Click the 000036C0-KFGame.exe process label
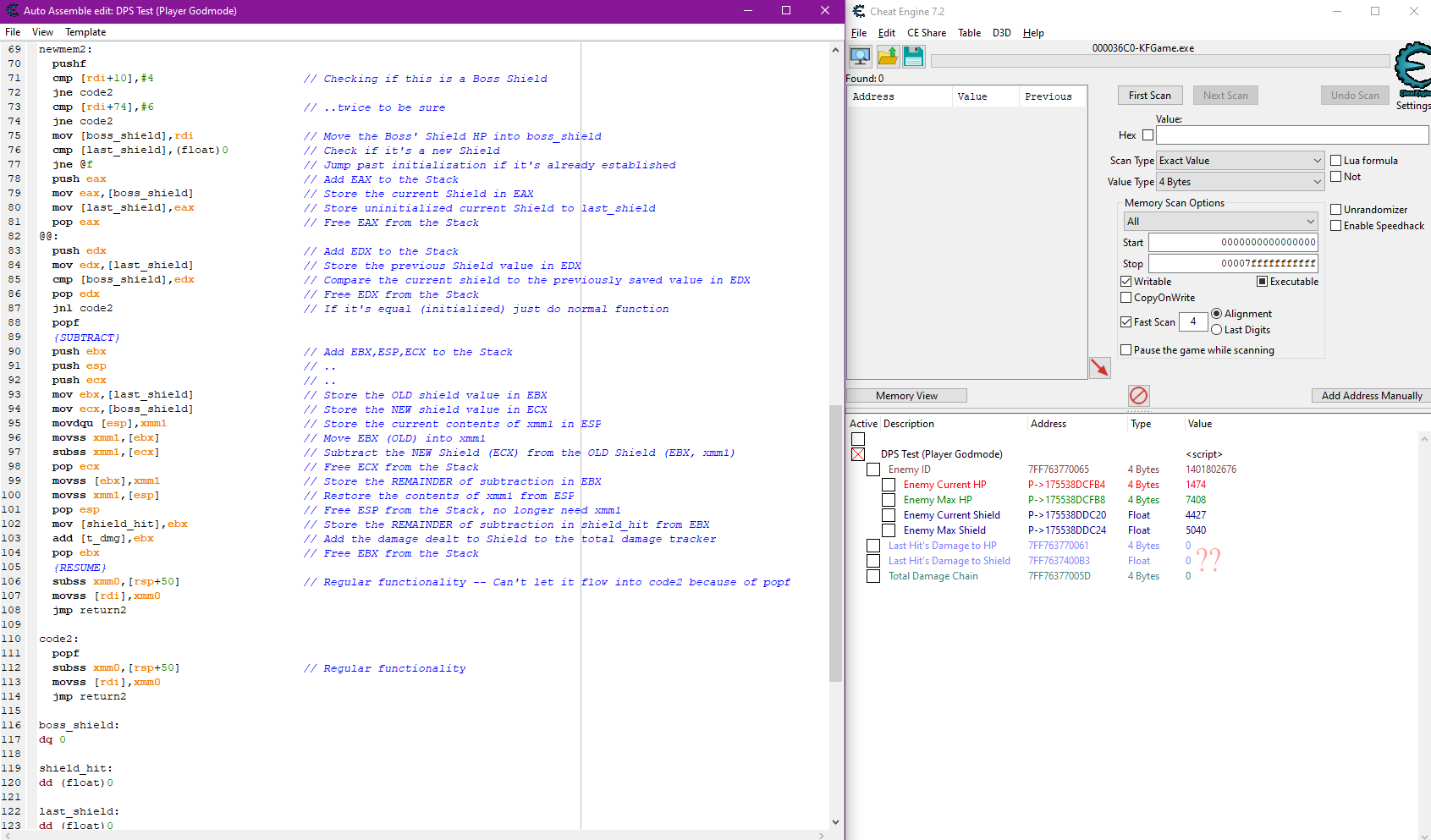 1142,48
